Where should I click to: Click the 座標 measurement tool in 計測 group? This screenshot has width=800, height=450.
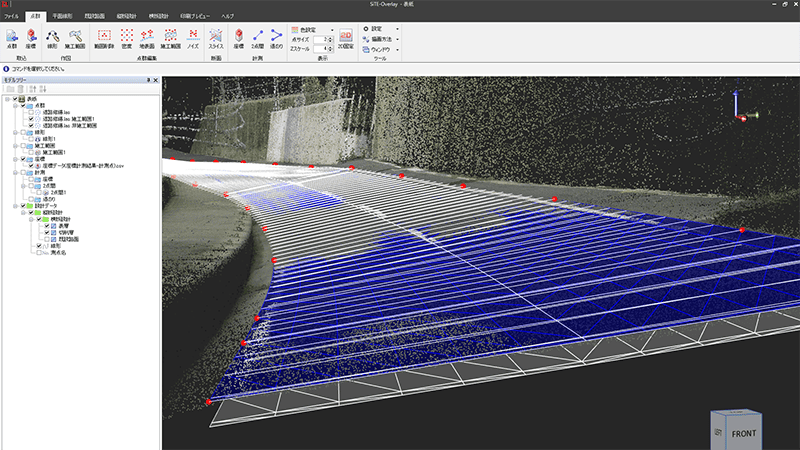pos(239,39)
